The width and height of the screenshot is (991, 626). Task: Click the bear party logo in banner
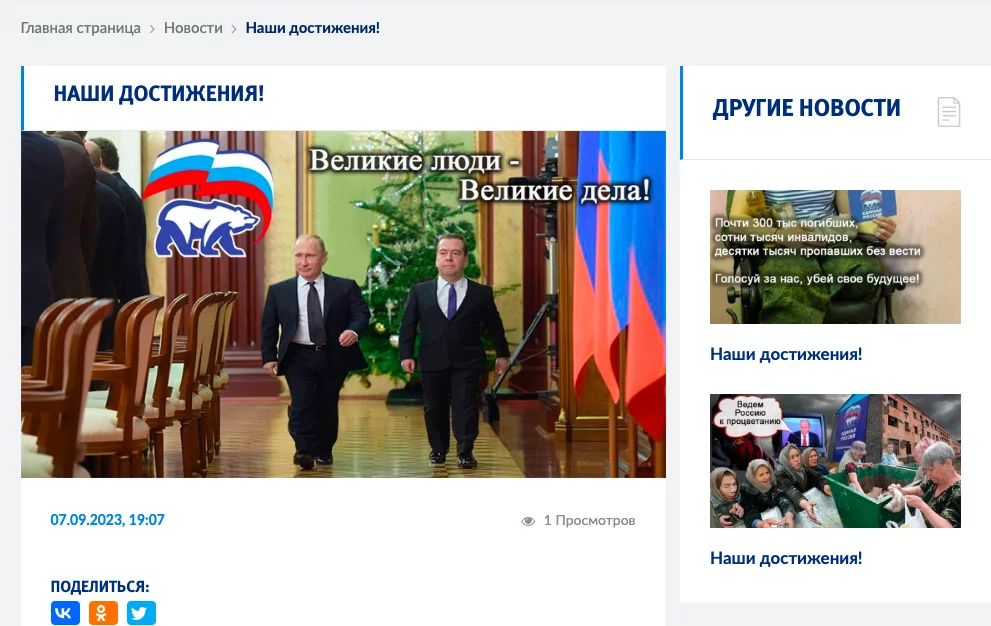[209, 199]
